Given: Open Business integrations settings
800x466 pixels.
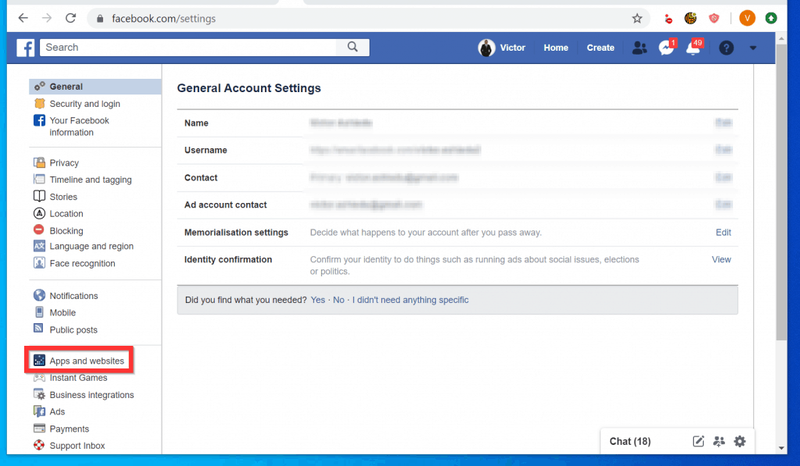Looking at the screenshot, I should click(x=91, y=395).
